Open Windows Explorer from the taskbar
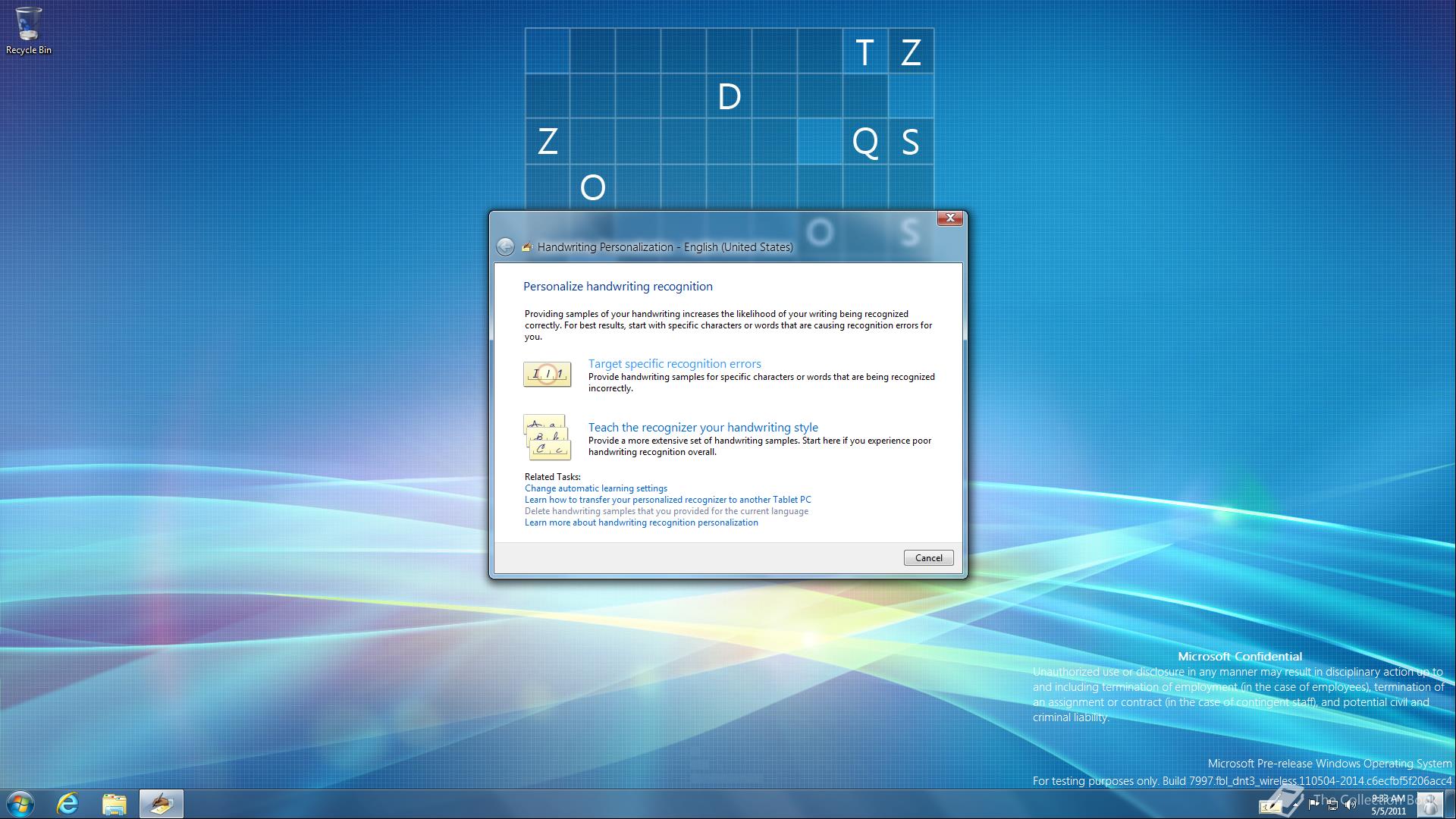 pyautogui.click(x=115, y=804)
